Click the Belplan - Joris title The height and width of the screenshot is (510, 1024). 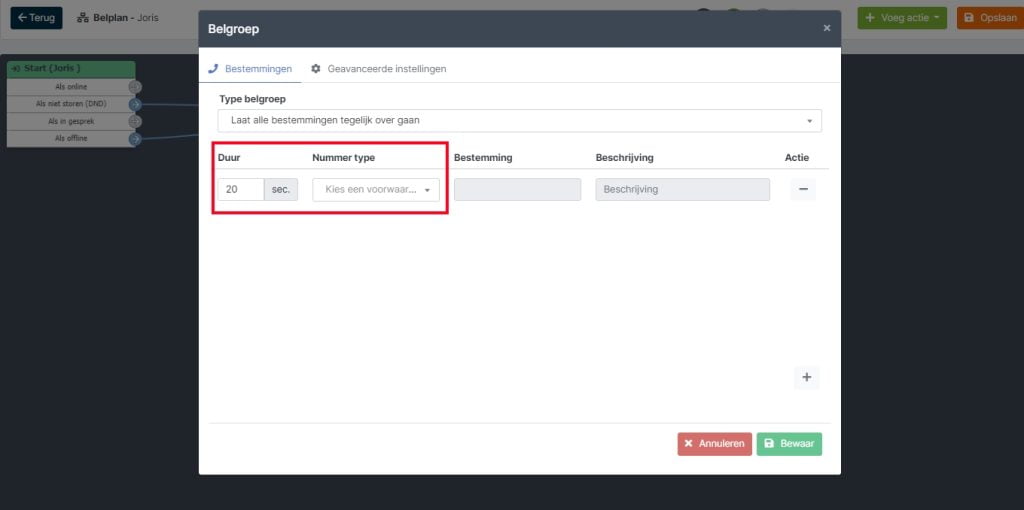coord(125,18)
